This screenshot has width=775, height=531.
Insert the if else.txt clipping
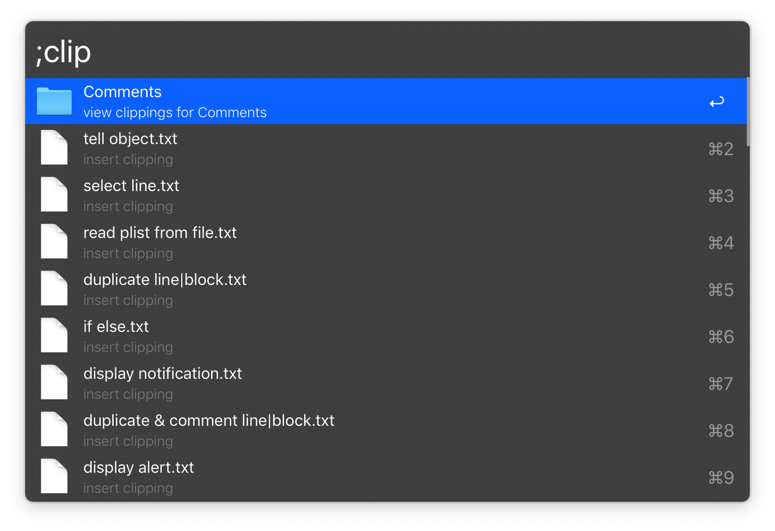(116, 336)
